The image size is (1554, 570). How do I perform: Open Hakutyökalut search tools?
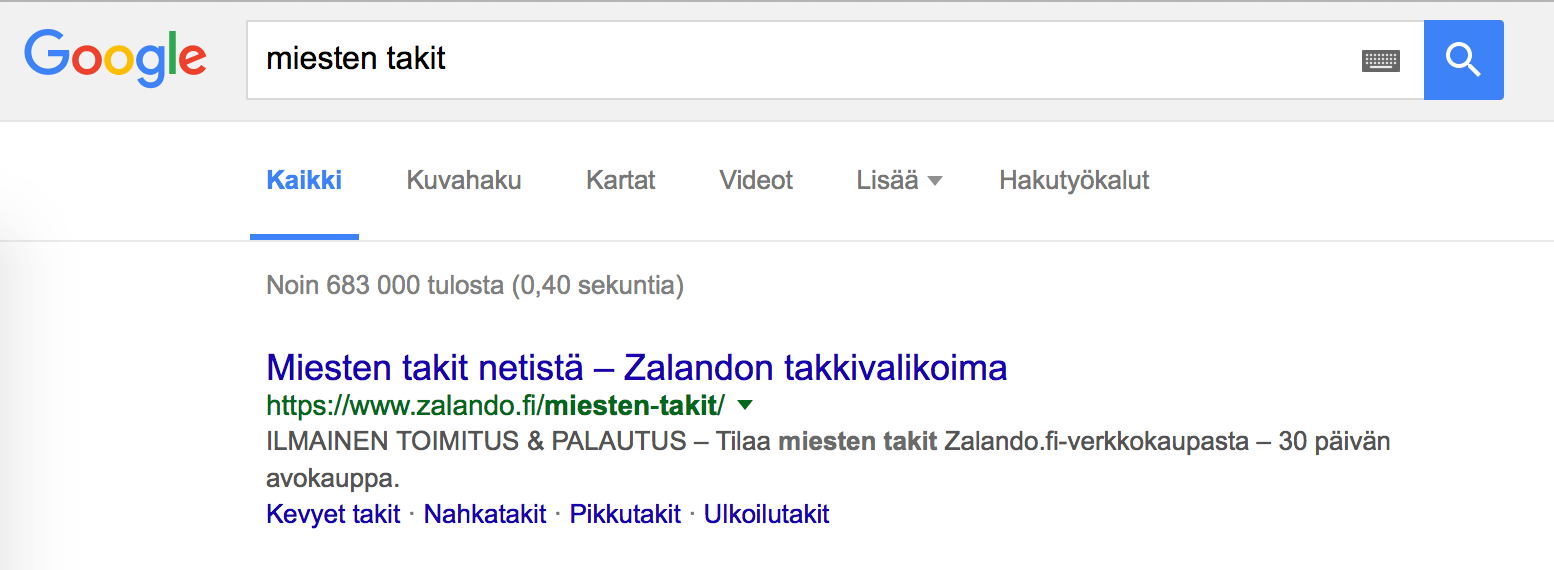[x=1074, y=181]
